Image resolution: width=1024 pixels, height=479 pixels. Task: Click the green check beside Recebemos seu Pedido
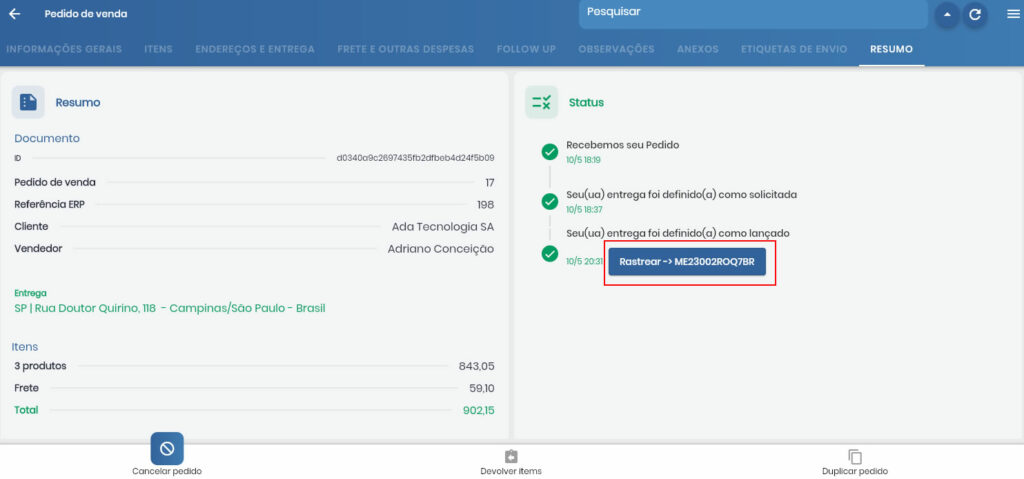coord(549,152)
